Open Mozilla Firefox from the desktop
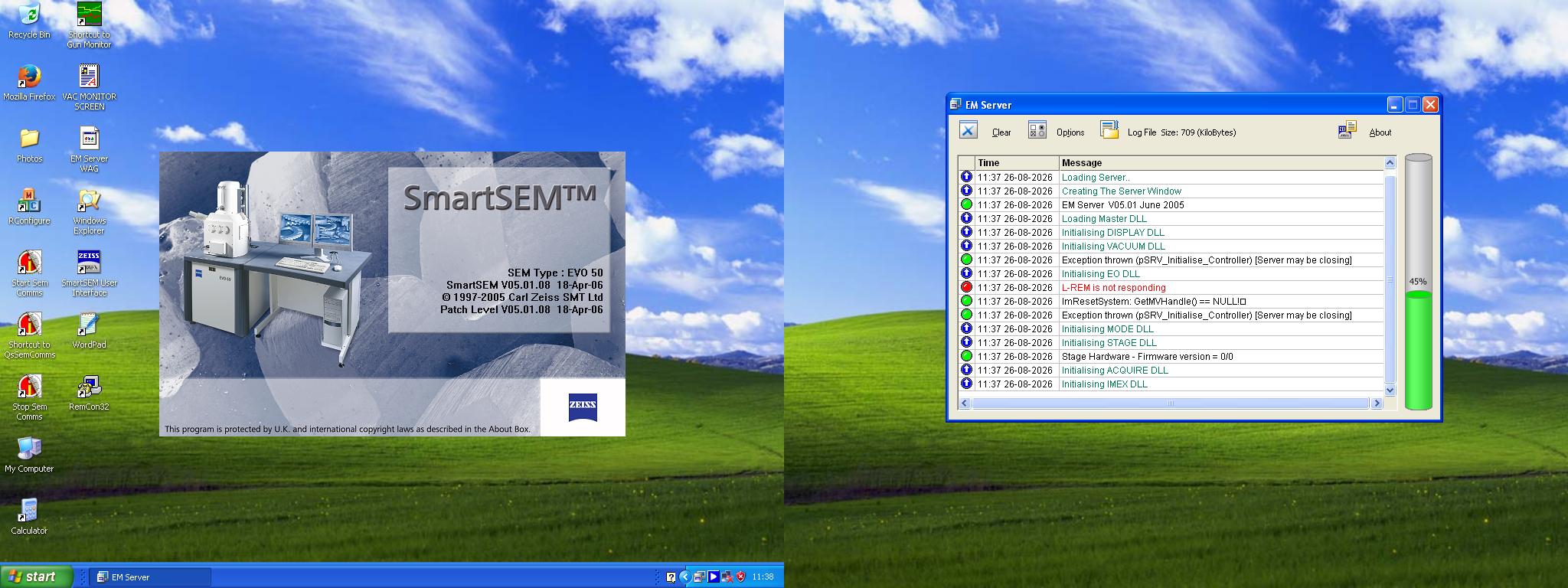Image resolution: width=1568 pixels, height=588 pixels. (x=29, y=83)
